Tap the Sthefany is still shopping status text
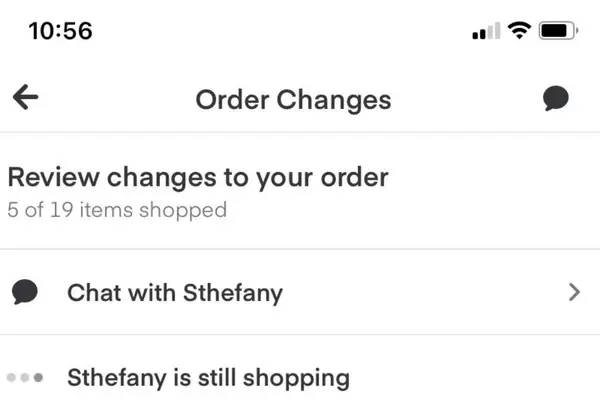The height and width of the screenshot is (413, 600). click(x=208, y=378)
